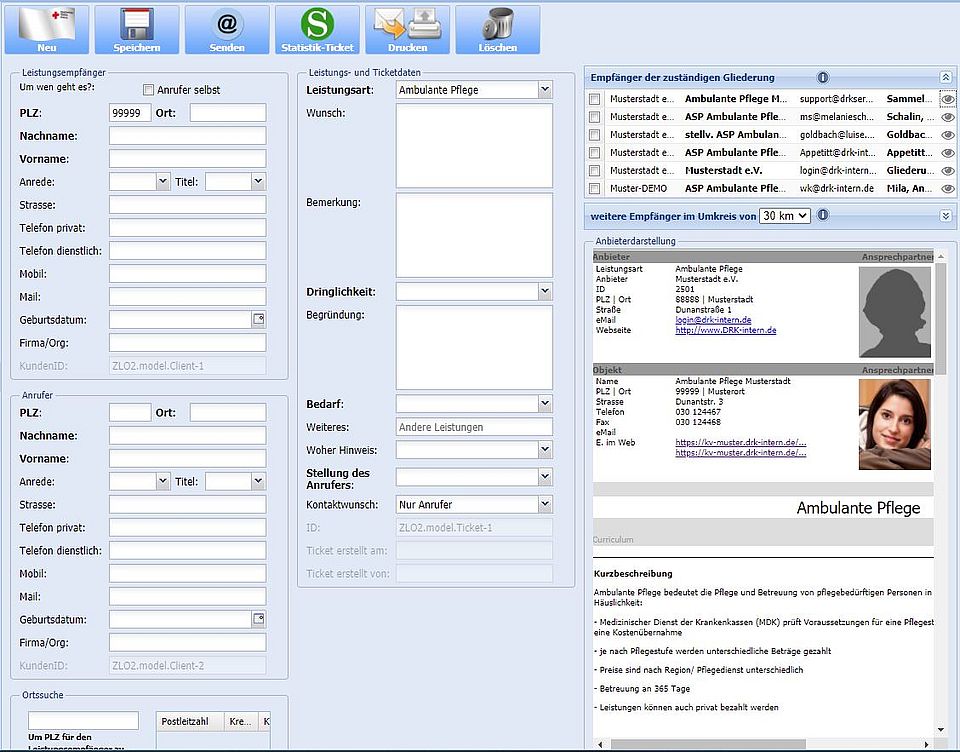The image size is (960, 752).
Task: Collapse the Empfänger der zuständigen Gliederung panel
Action: pyautogui.click(x=945, y=77)
